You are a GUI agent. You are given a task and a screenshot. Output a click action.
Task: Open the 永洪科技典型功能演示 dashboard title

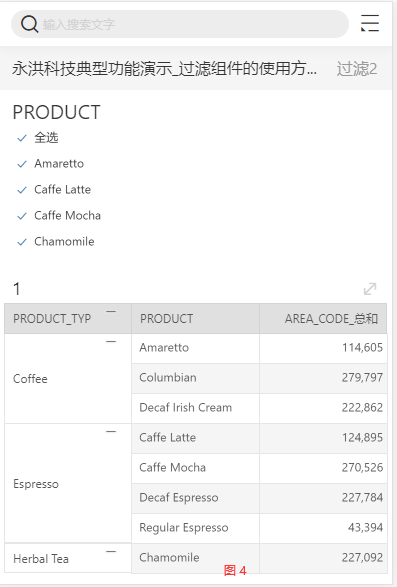point(164,69)
